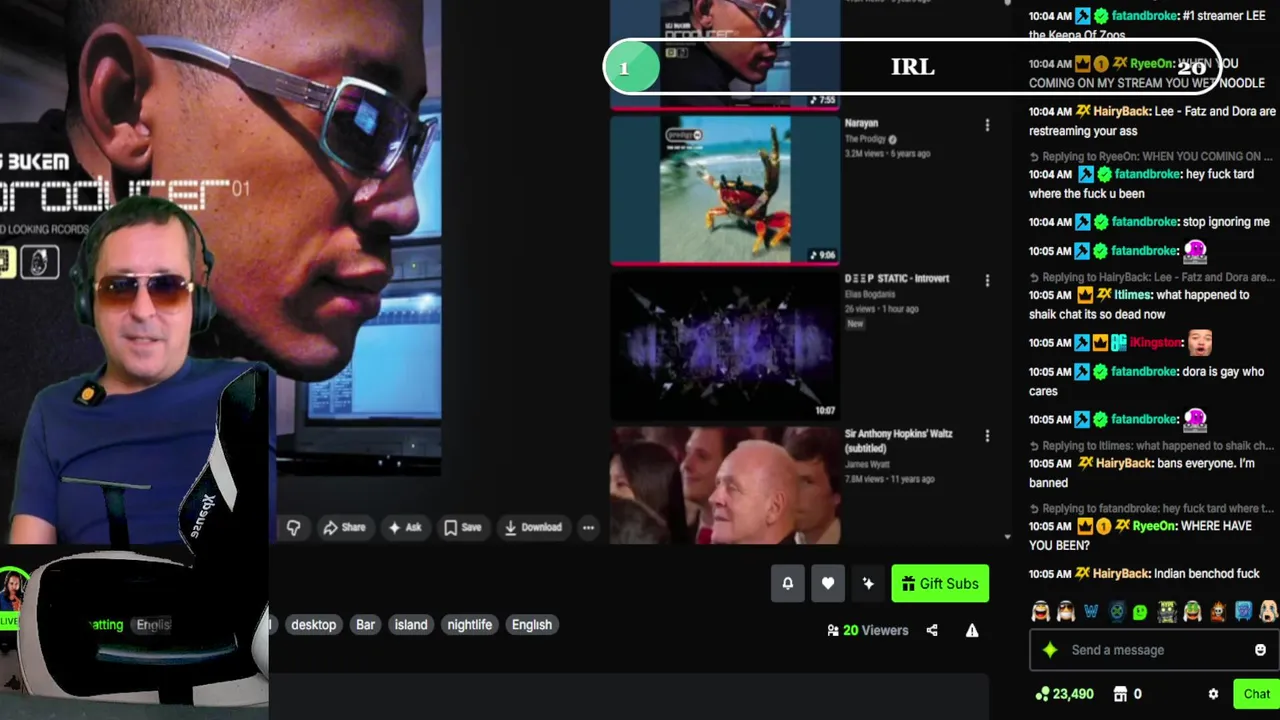The height and width of the screenshot is (720, 1280).
Task: Open the DEEP STATIC Introvert thumbnail
Action: click(725, 345)
